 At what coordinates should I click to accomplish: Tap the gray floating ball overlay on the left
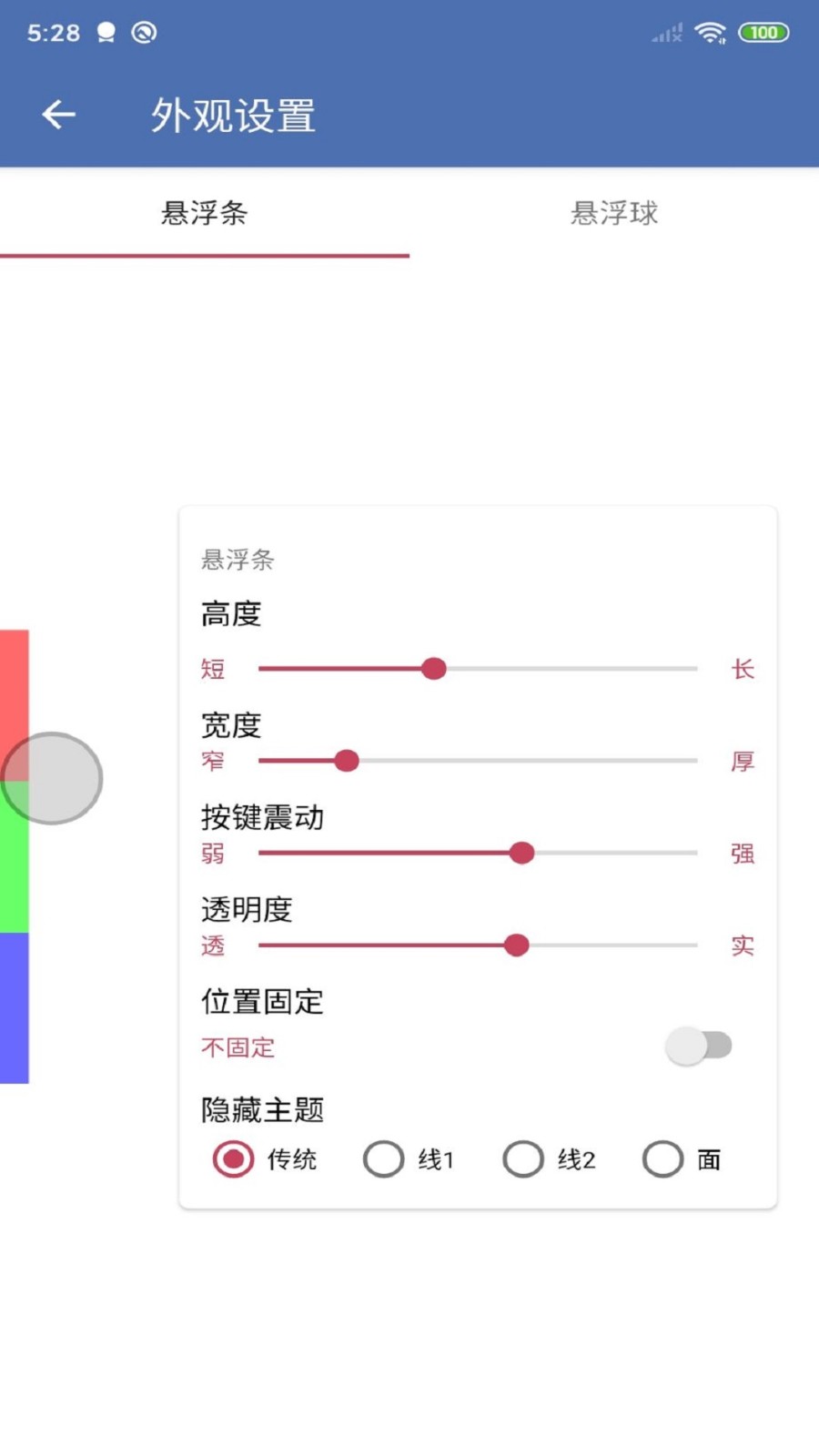[x=52, y=778]
